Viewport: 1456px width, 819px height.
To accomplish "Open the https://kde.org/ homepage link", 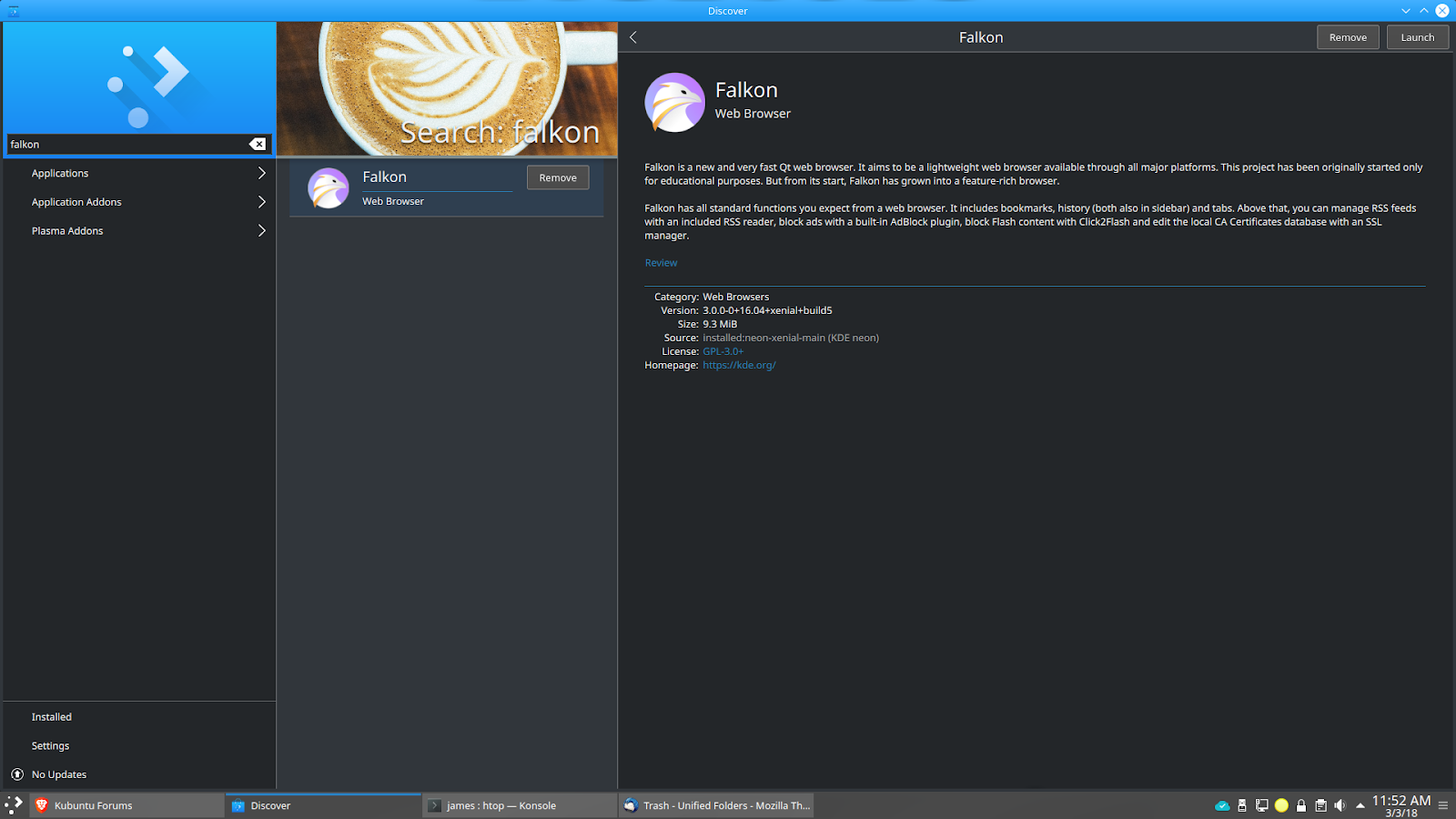I will click(739, 365).
